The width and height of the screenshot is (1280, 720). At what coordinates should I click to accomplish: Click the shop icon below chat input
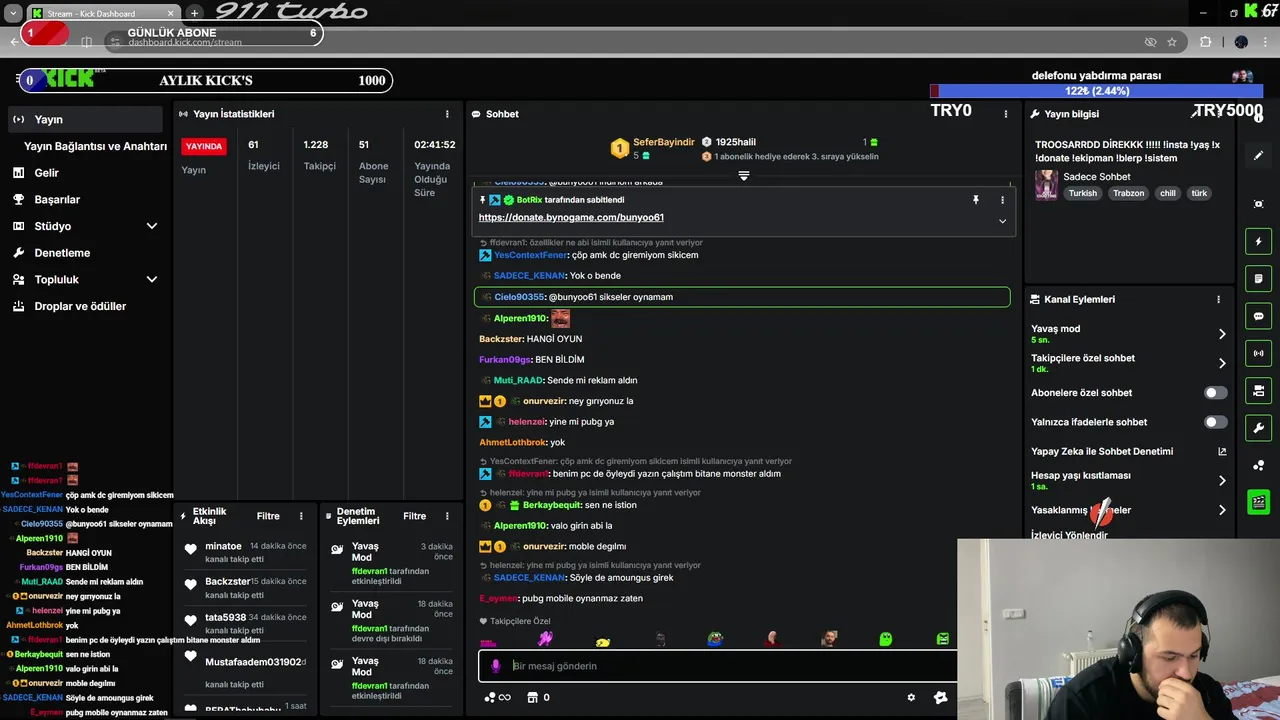pyautogui.click(x=532, y=698)
